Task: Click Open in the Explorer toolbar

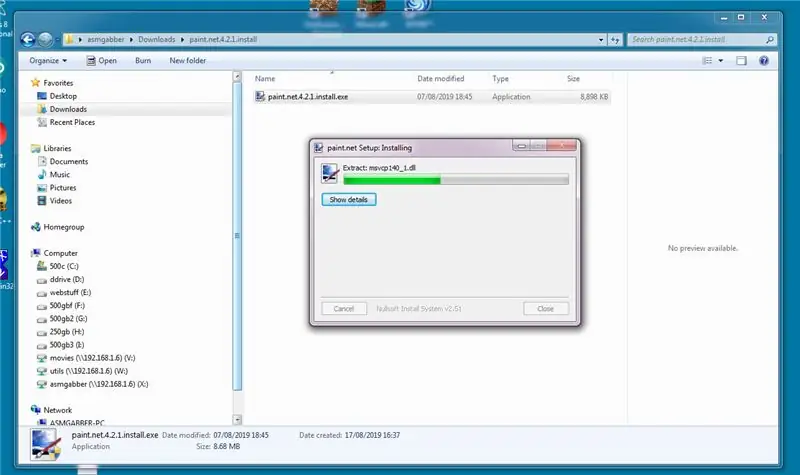Action: pyautogui.click(x=102, y=60)
